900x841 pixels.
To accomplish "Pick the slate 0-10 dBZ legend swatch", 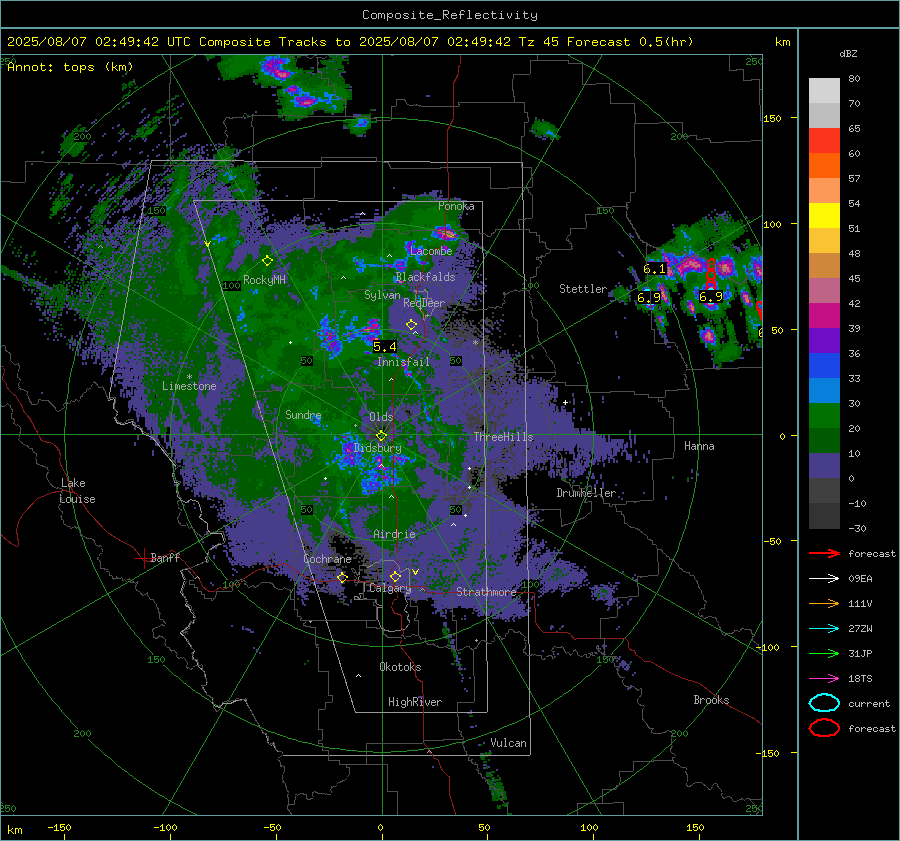I will (x=824, y=466).
